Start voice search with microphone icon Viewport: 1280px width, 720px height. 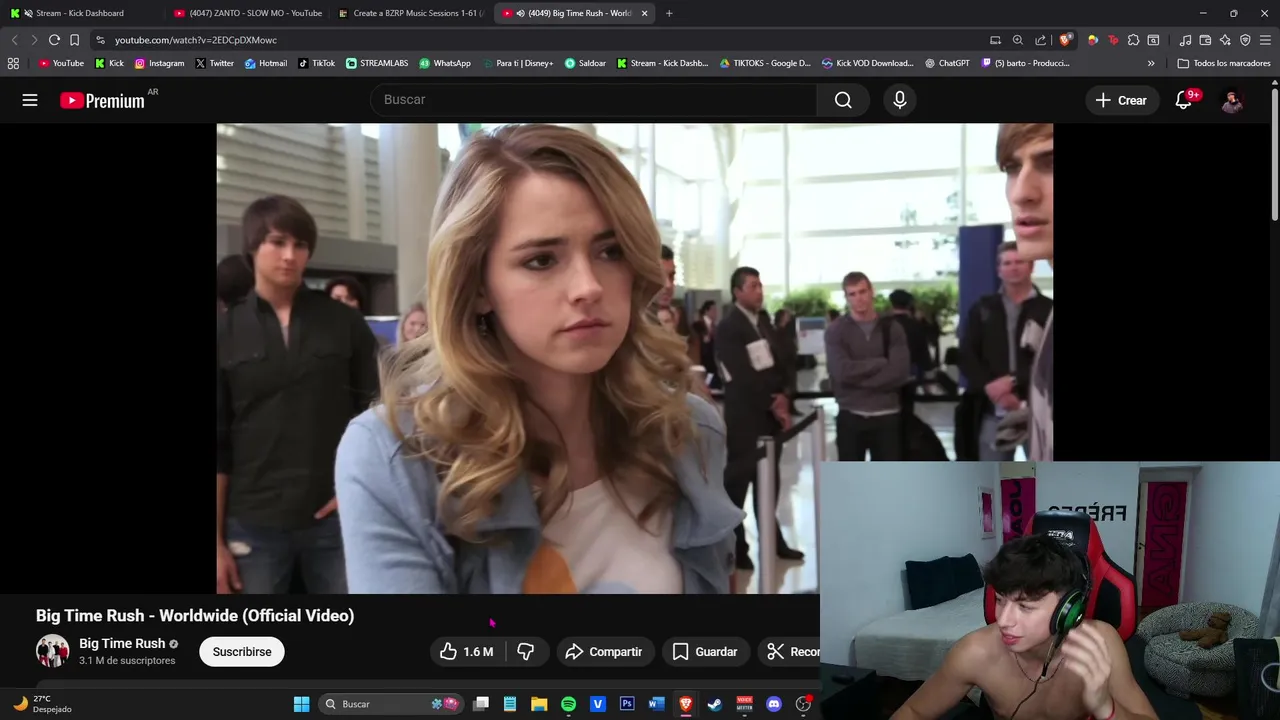click(900, 100)
